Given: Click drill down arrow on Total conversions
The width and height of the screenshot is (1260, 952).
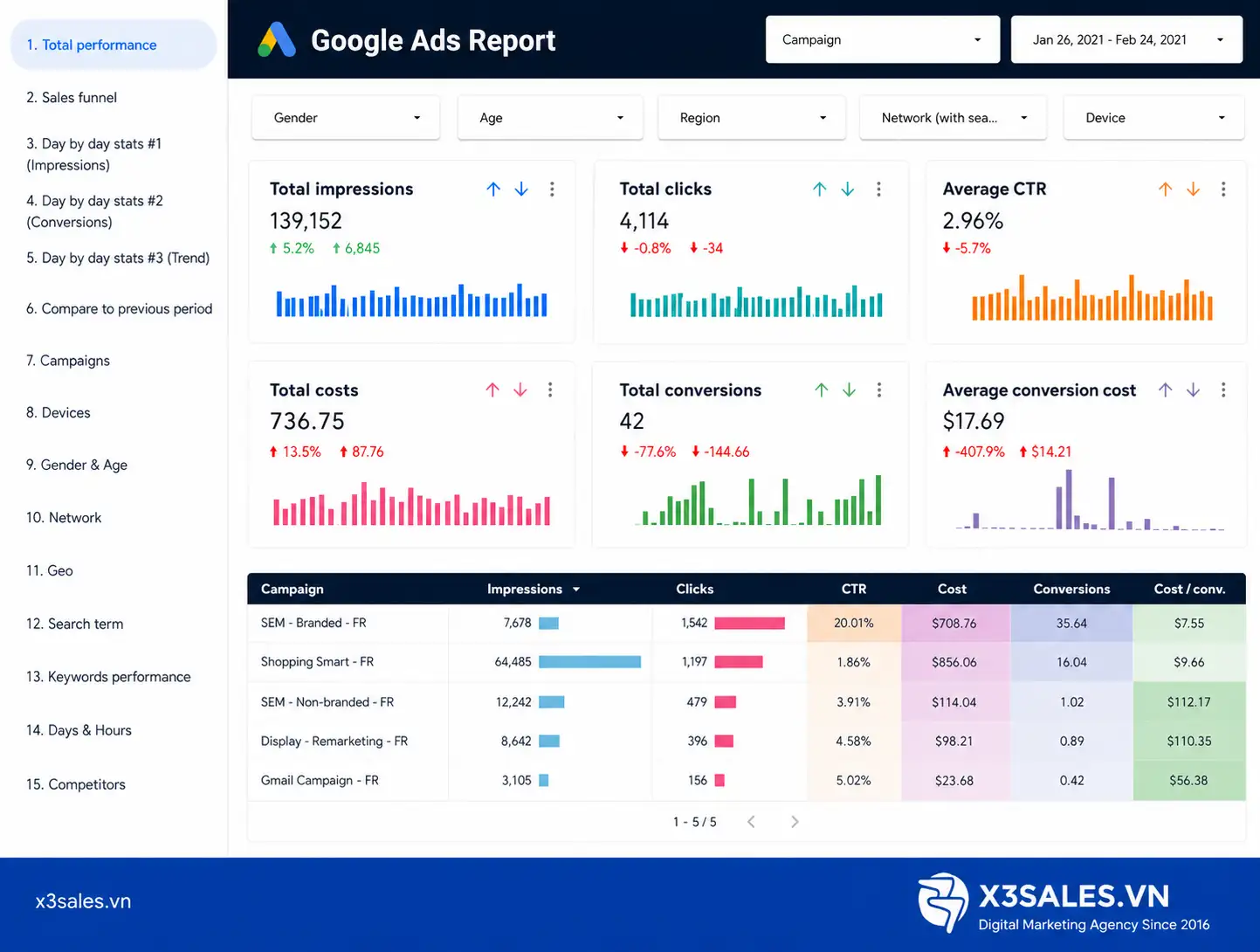Looking at the screenshot, I should point(849,390).
